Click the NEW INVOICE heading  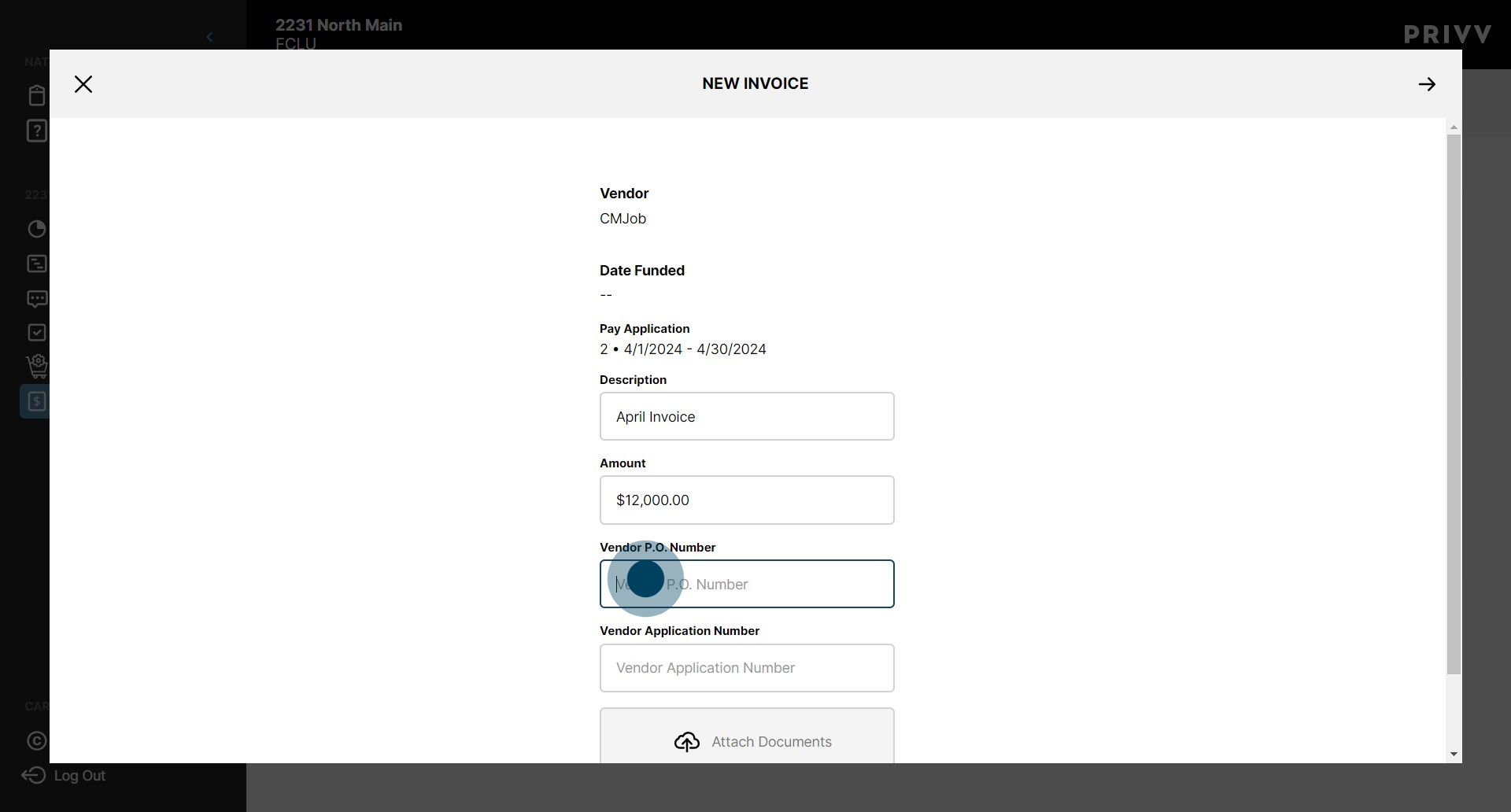pos(755,83)
